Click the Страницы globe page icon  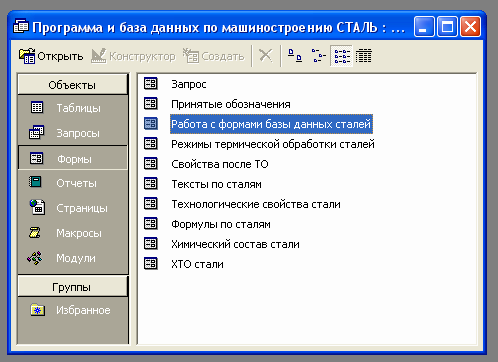pos(37,207)
